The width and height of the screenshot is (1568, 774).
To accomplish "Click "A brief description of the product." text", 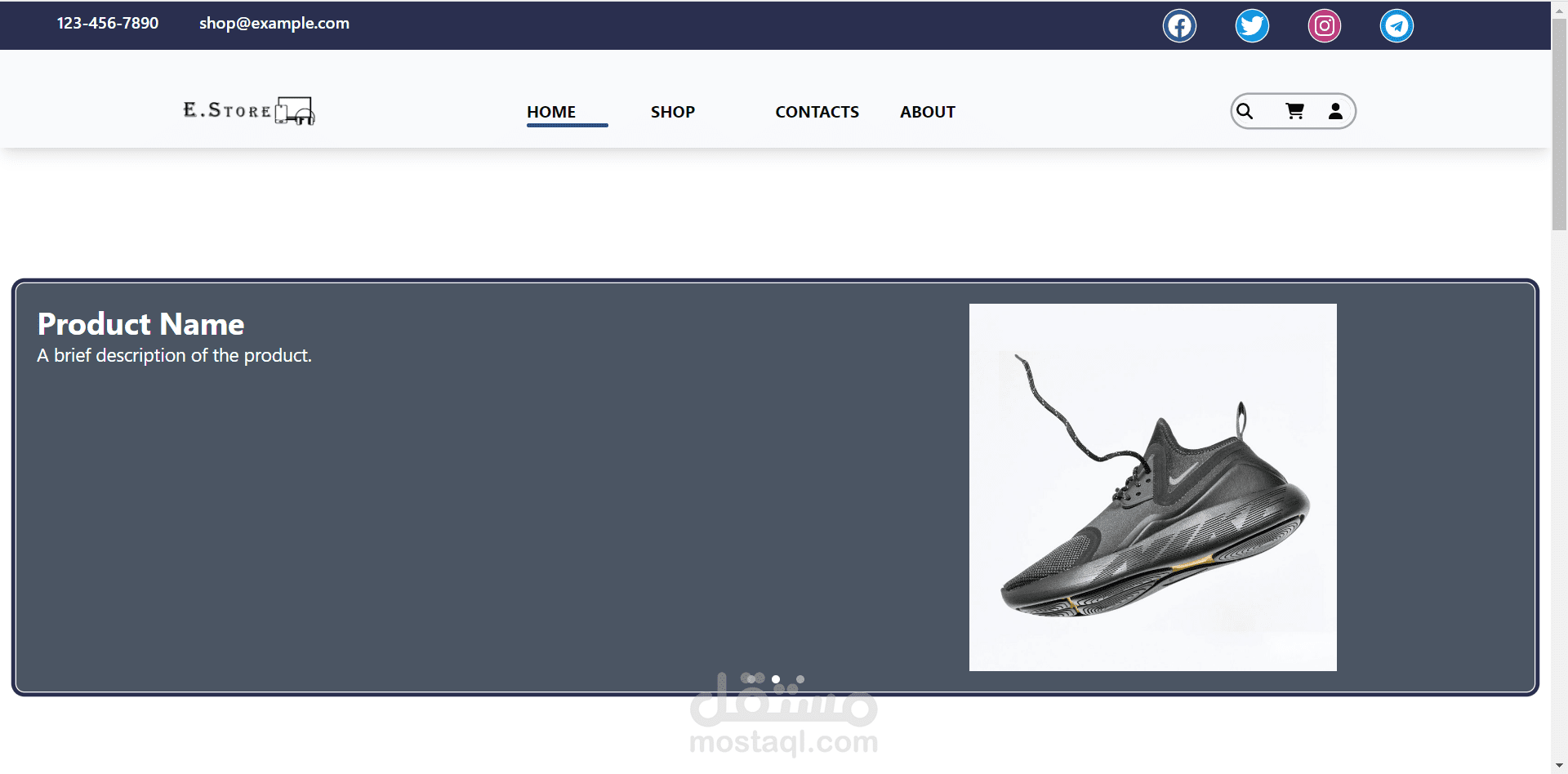I will 175,356.
